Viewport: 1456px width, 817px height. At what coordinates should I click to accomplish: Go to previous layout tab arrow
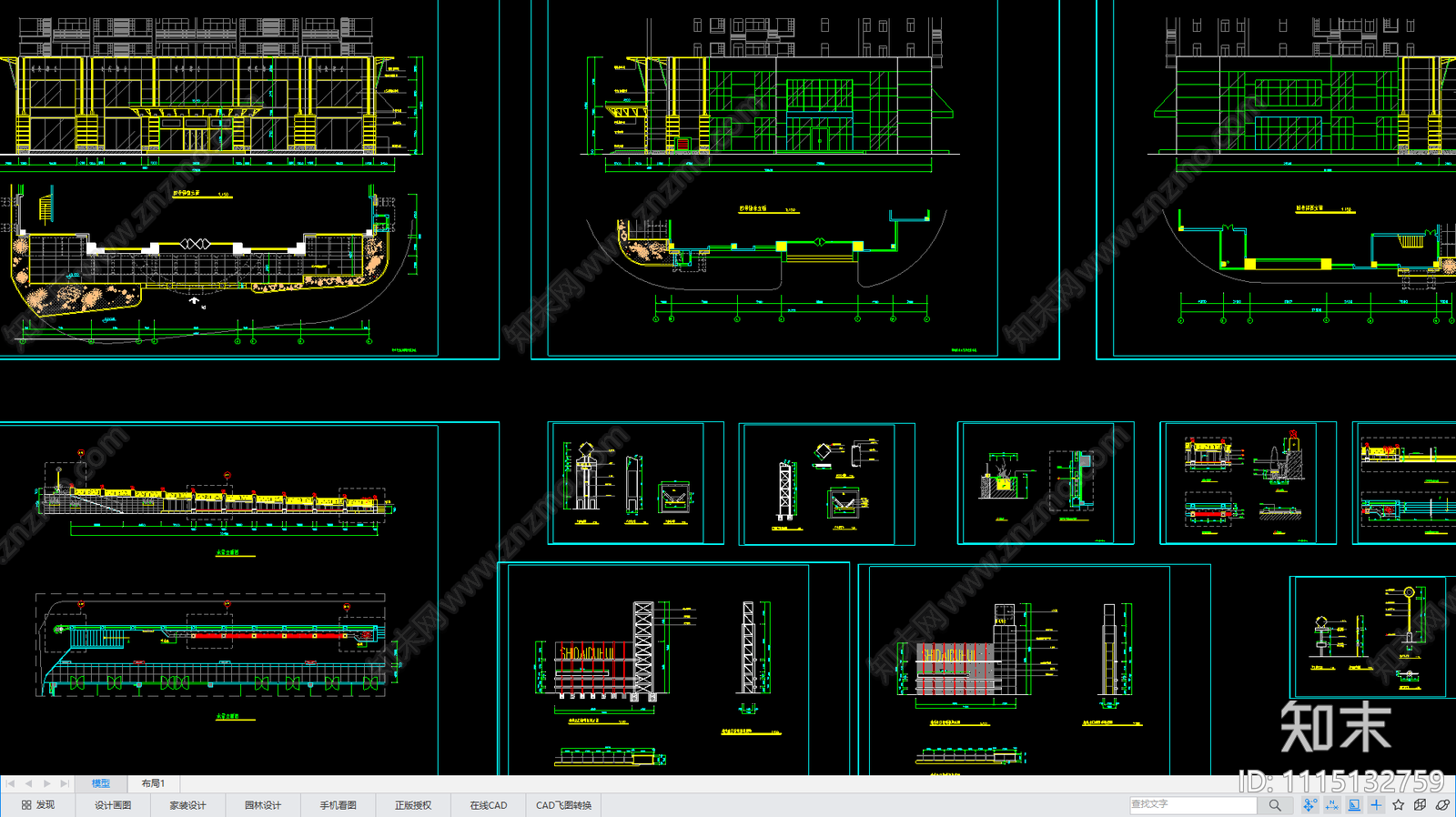click(28, 783)
